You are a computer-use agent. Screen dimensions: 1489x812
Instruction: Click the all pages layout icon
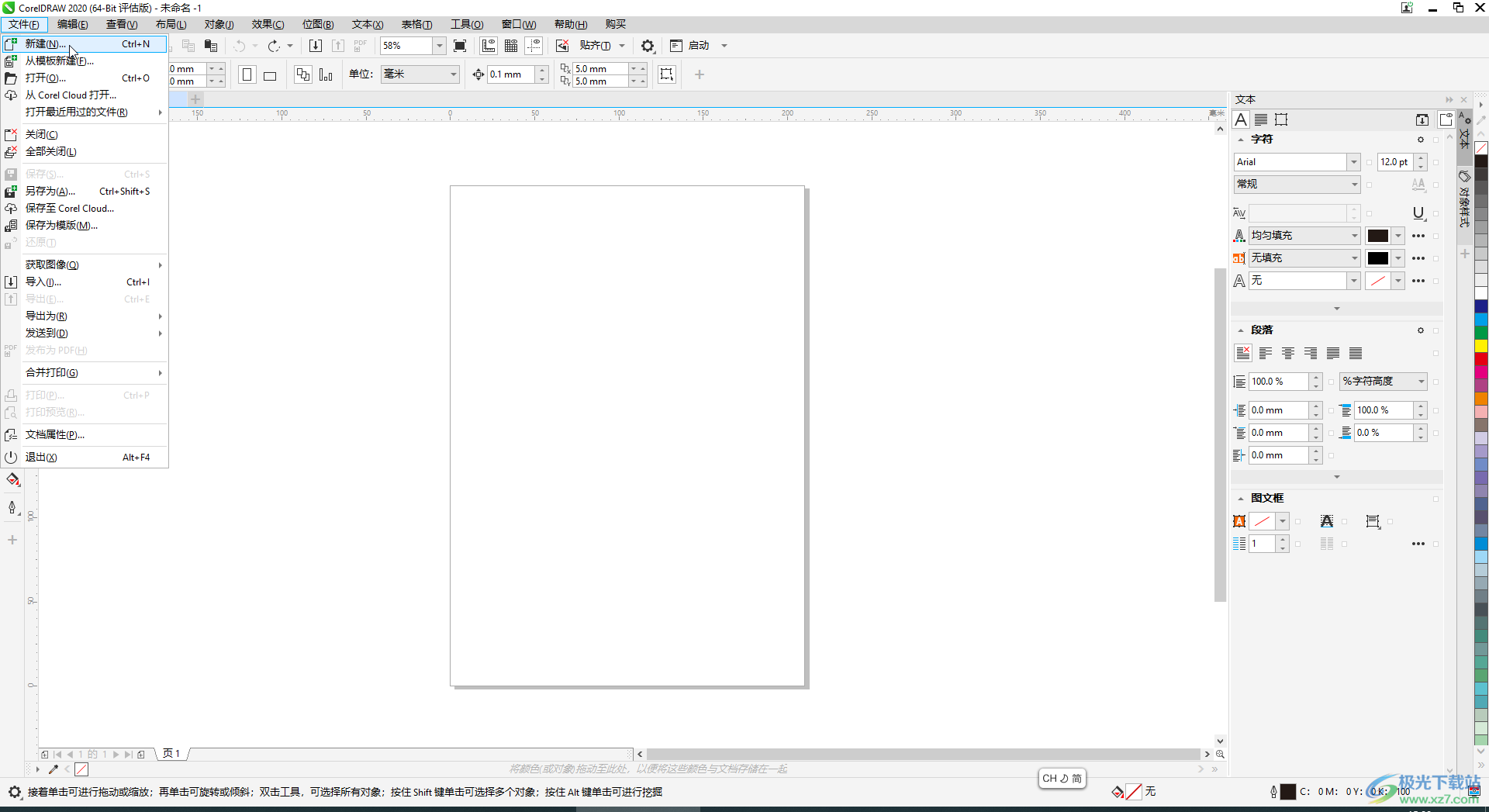pos(303,74)
